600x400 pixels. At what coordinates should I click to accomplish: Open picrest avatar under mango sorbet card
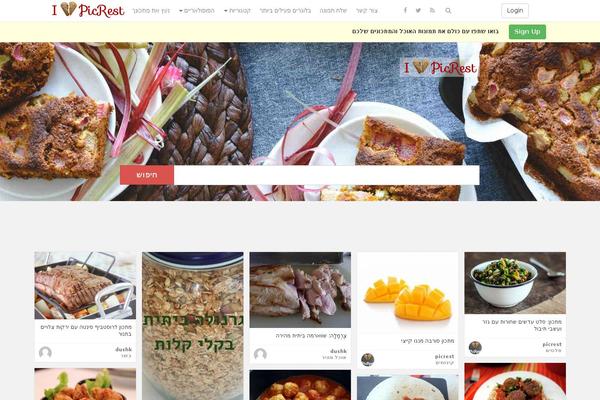tap(368, 359)
